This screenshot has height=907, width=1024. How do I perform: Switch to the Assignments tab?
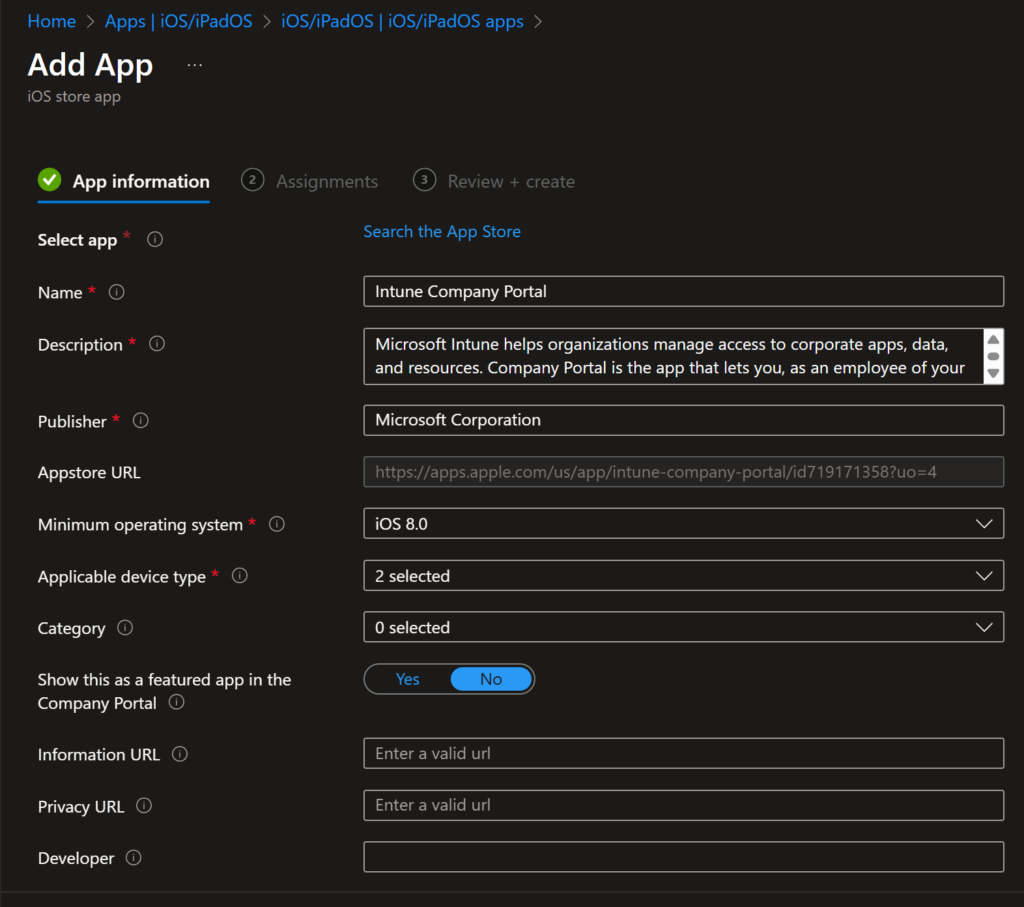pos(310,182)
